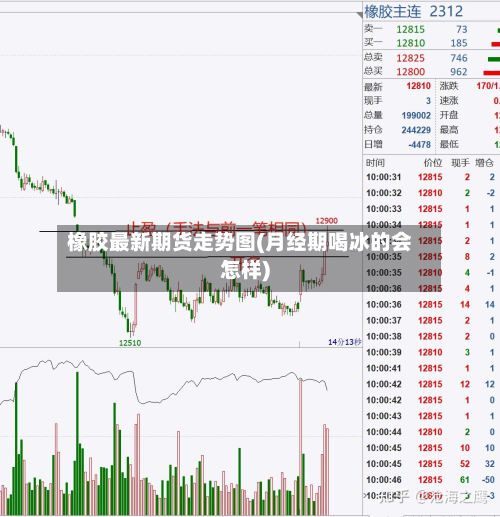Select the tick row time 10:00:32
This screenshot has height=517, width=500.
click(x=384, y=193)
